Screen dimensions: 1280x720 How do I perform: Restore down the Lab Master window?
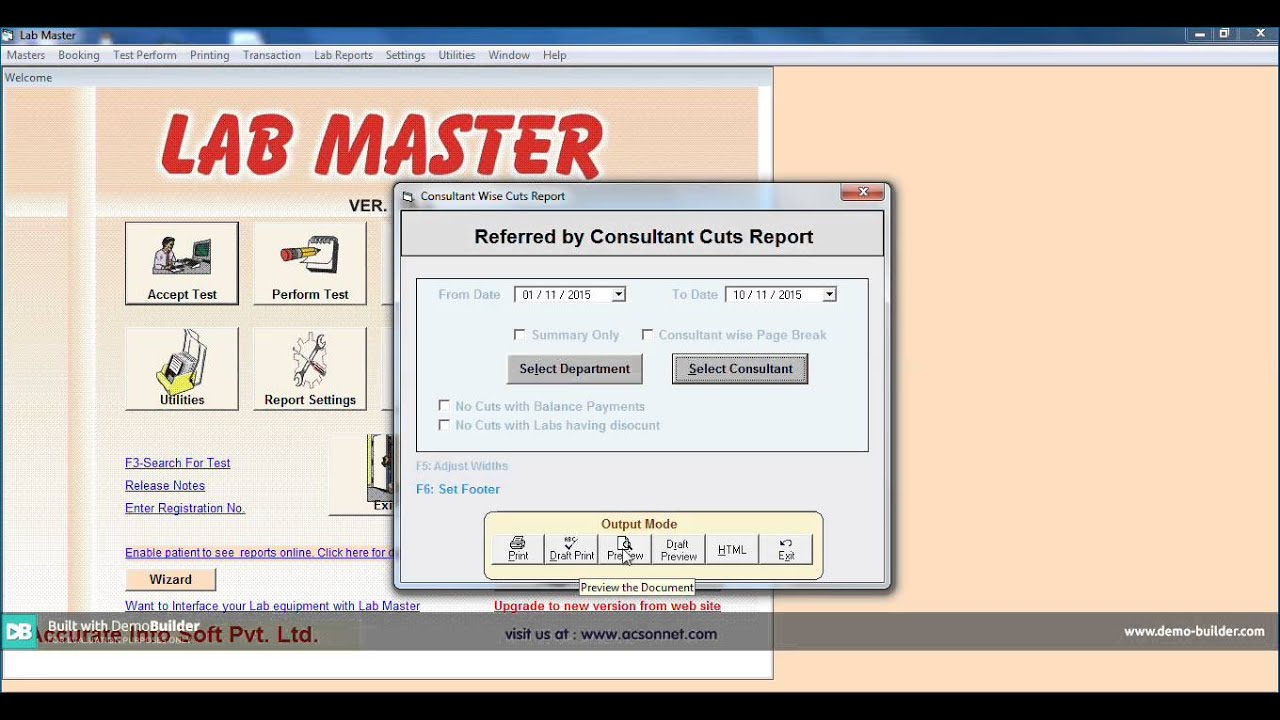coord(1224,34)
